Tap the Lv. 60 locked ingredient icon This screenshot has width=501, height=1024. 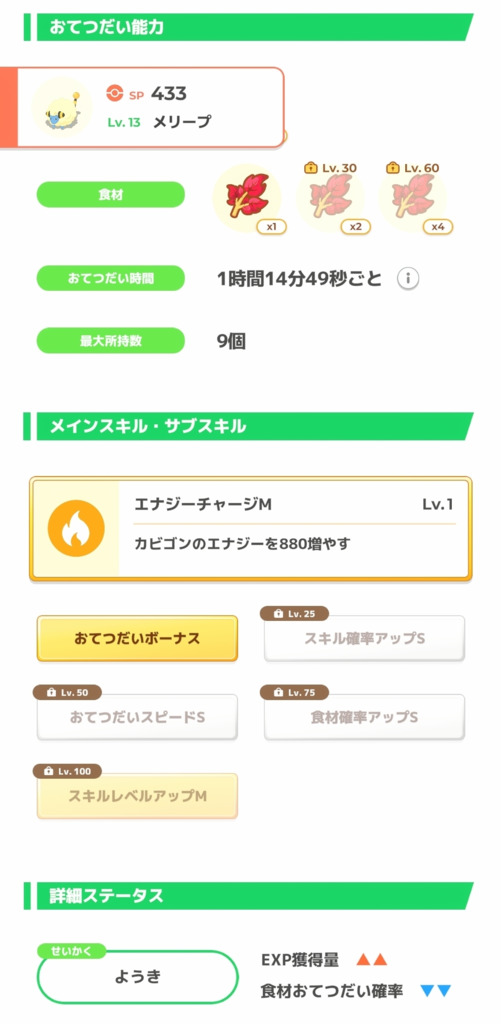pos(412,197)
